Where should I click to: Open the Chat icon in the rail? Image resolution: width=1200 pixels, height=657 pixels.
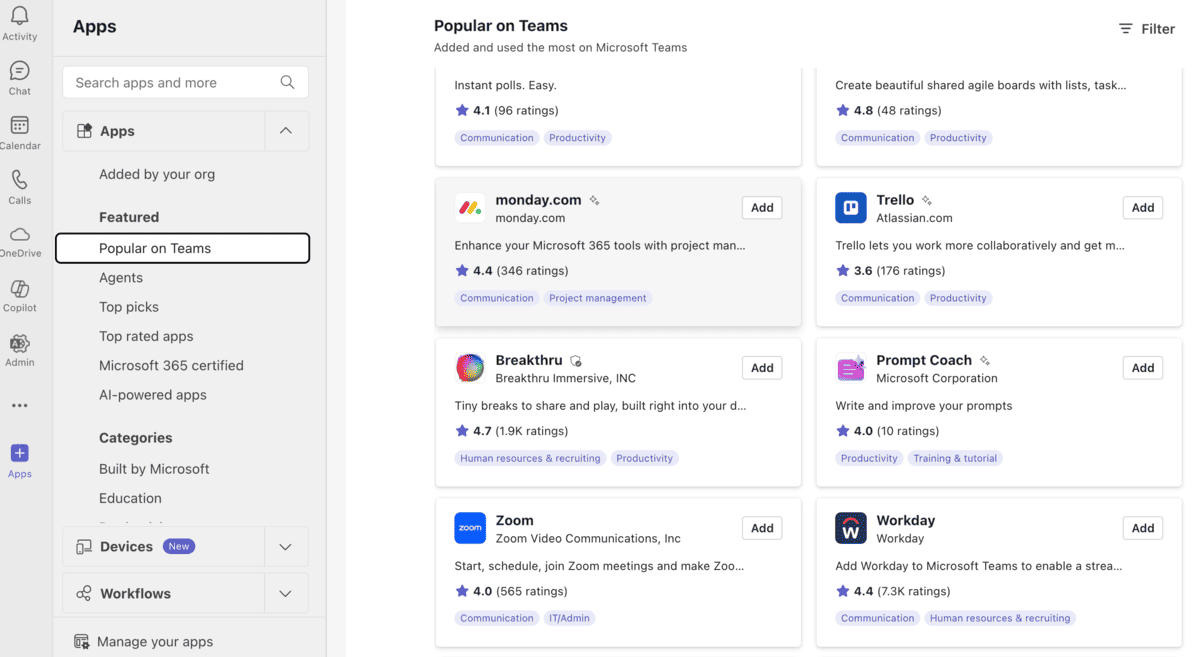coord(19,71)
